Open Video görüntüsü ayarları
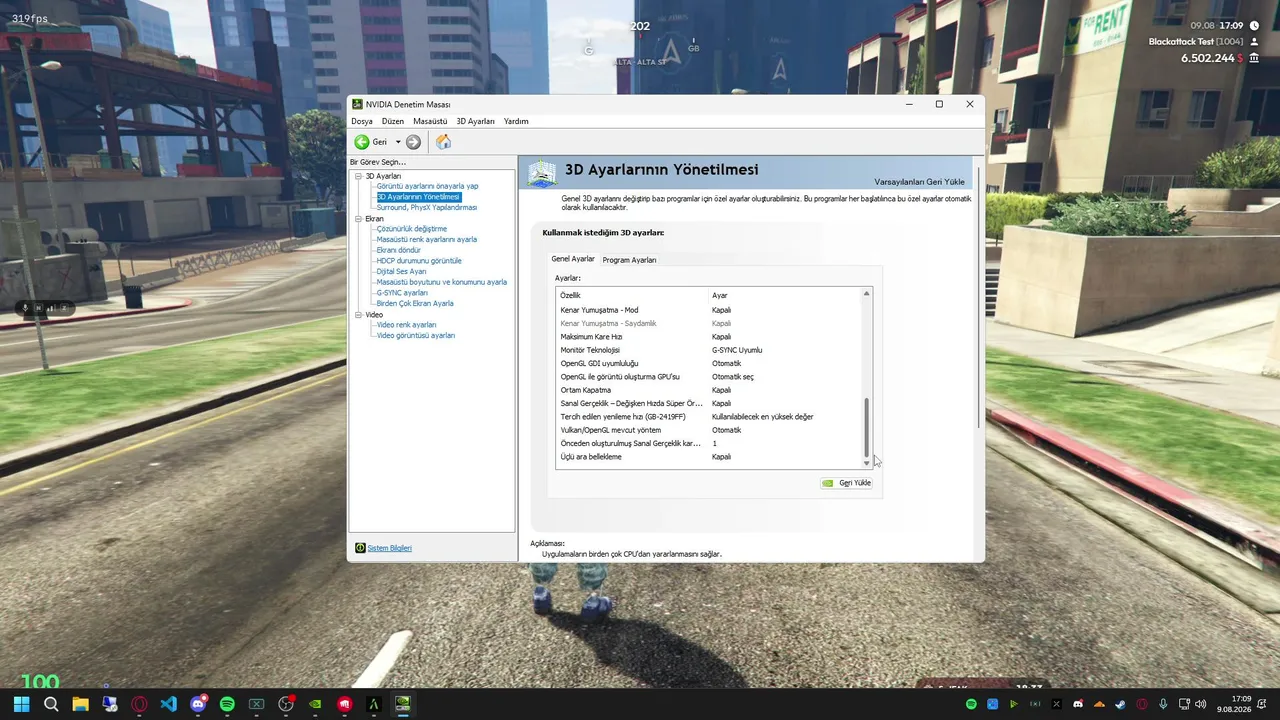Viewport: 1280px width, 720px height. coord(415,336)
